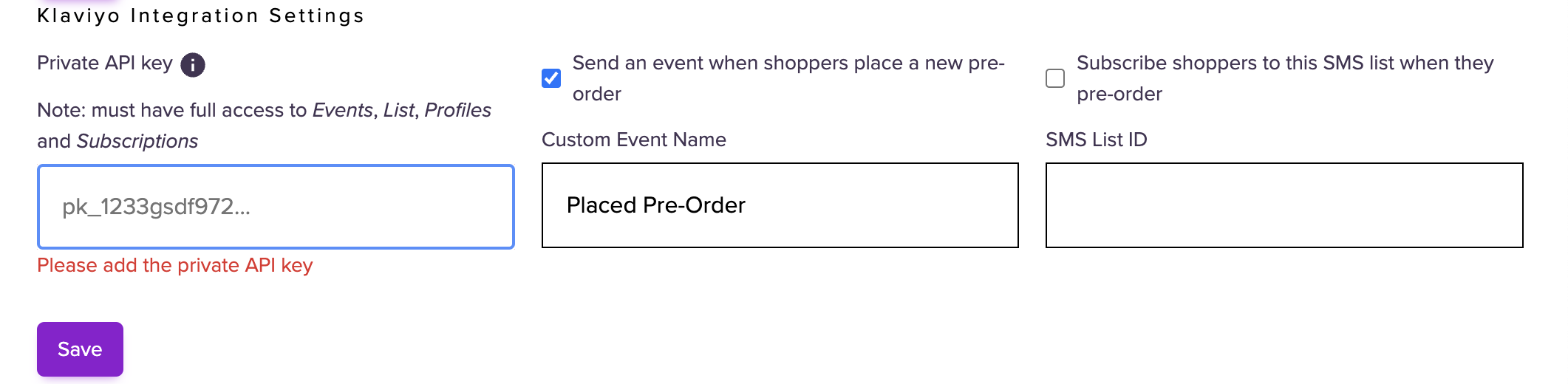Image resolution: width=1568 pixels, height=384 pixels.
Task: Click the 'Klaviyo Integration Settings' heading
Action: click(x=200, y=16)
